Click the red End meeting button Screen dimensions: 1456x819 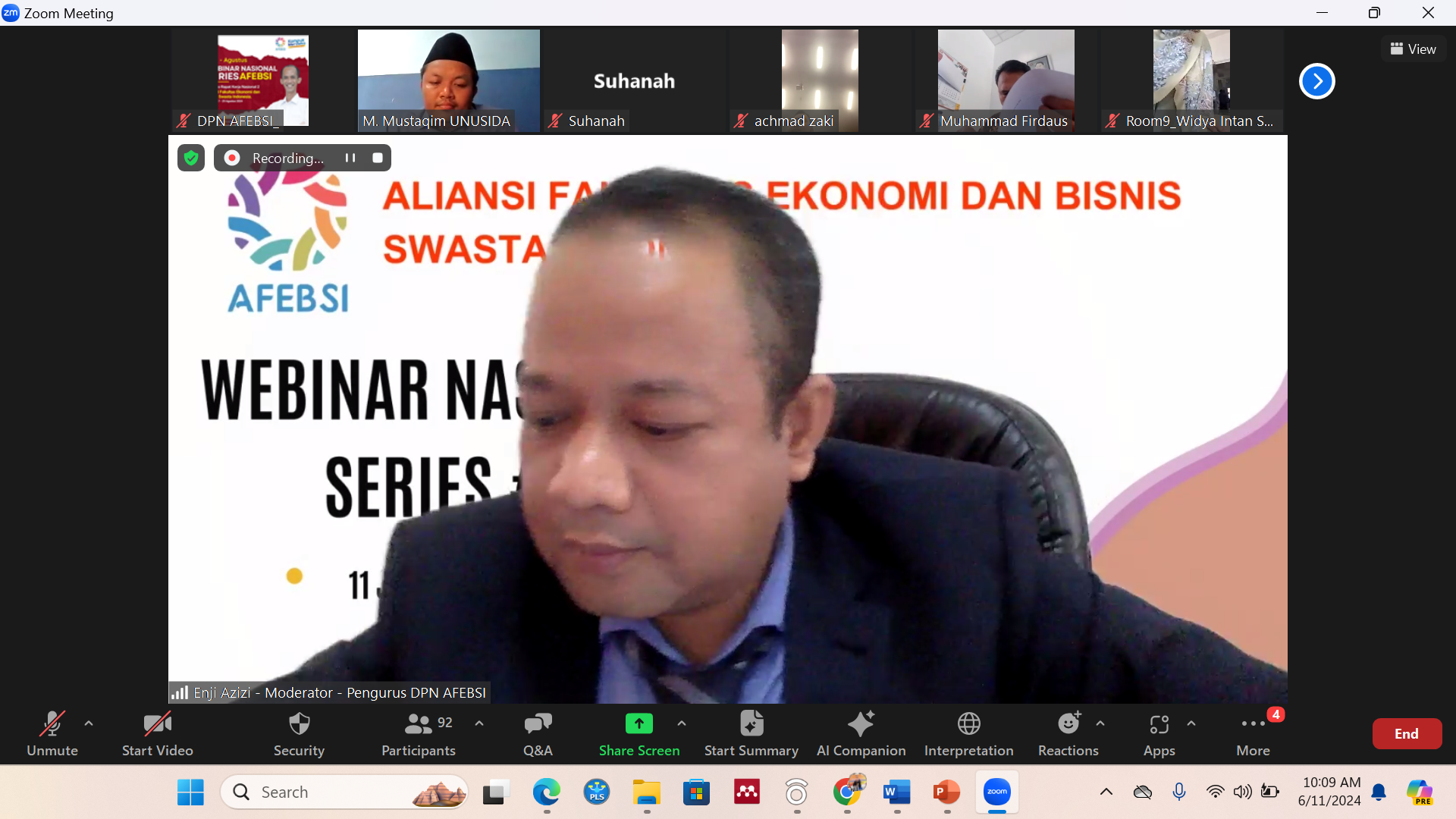tap(1407, 733)
